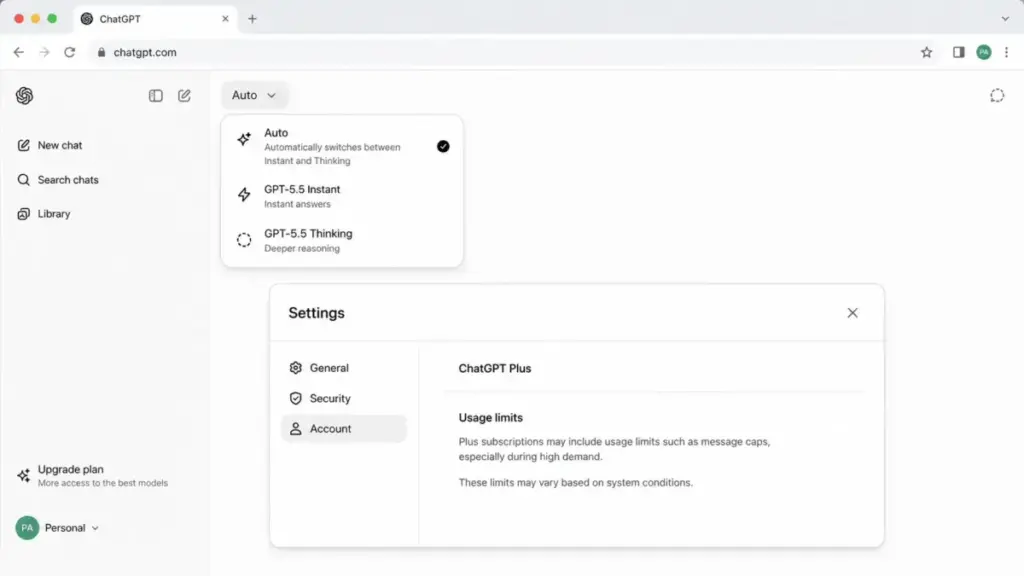This screenshot has height=576, width=1024.
Task: Click the checkmark next to Auto
Action: (443, 146)
